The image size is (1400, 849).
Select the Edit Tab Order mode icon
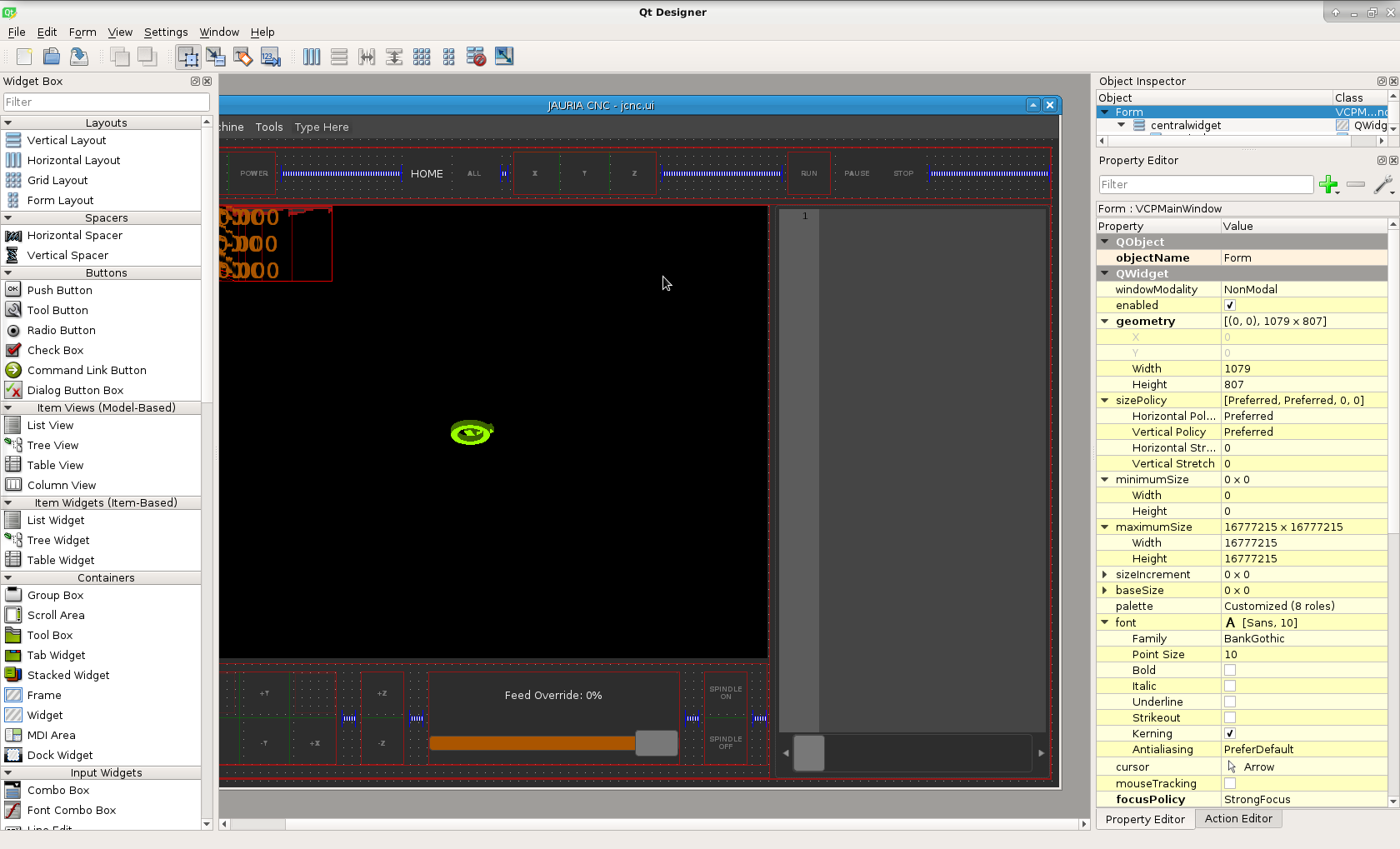(x=271, y=56)
